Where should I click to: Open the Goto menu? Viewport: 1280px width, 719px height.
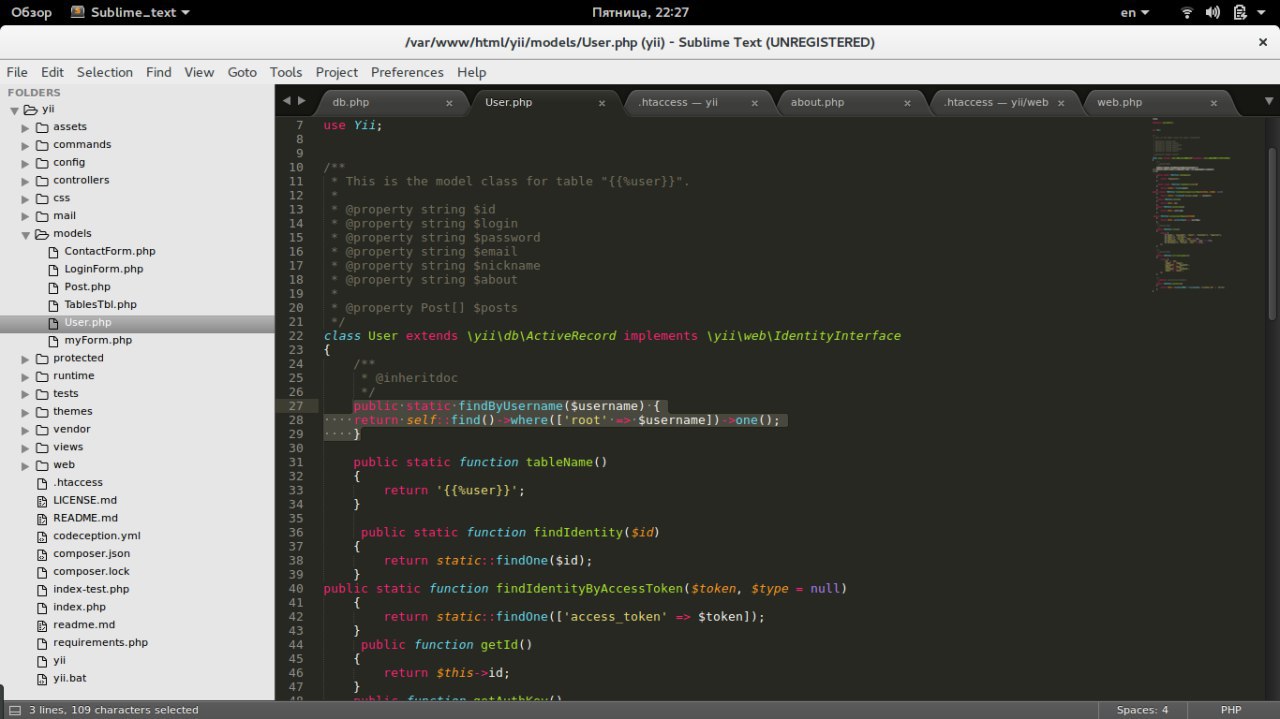click(242, 72)
